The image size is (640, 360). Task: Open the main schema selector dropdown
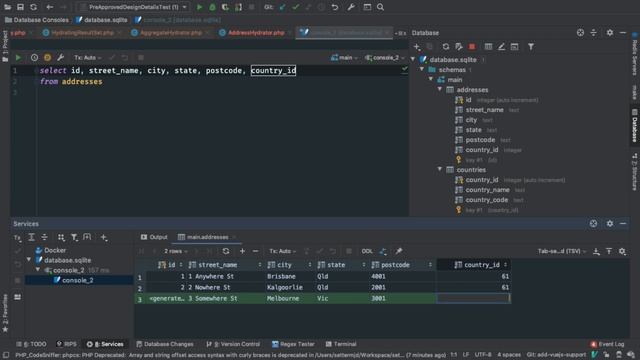click(x=344, y=58)
